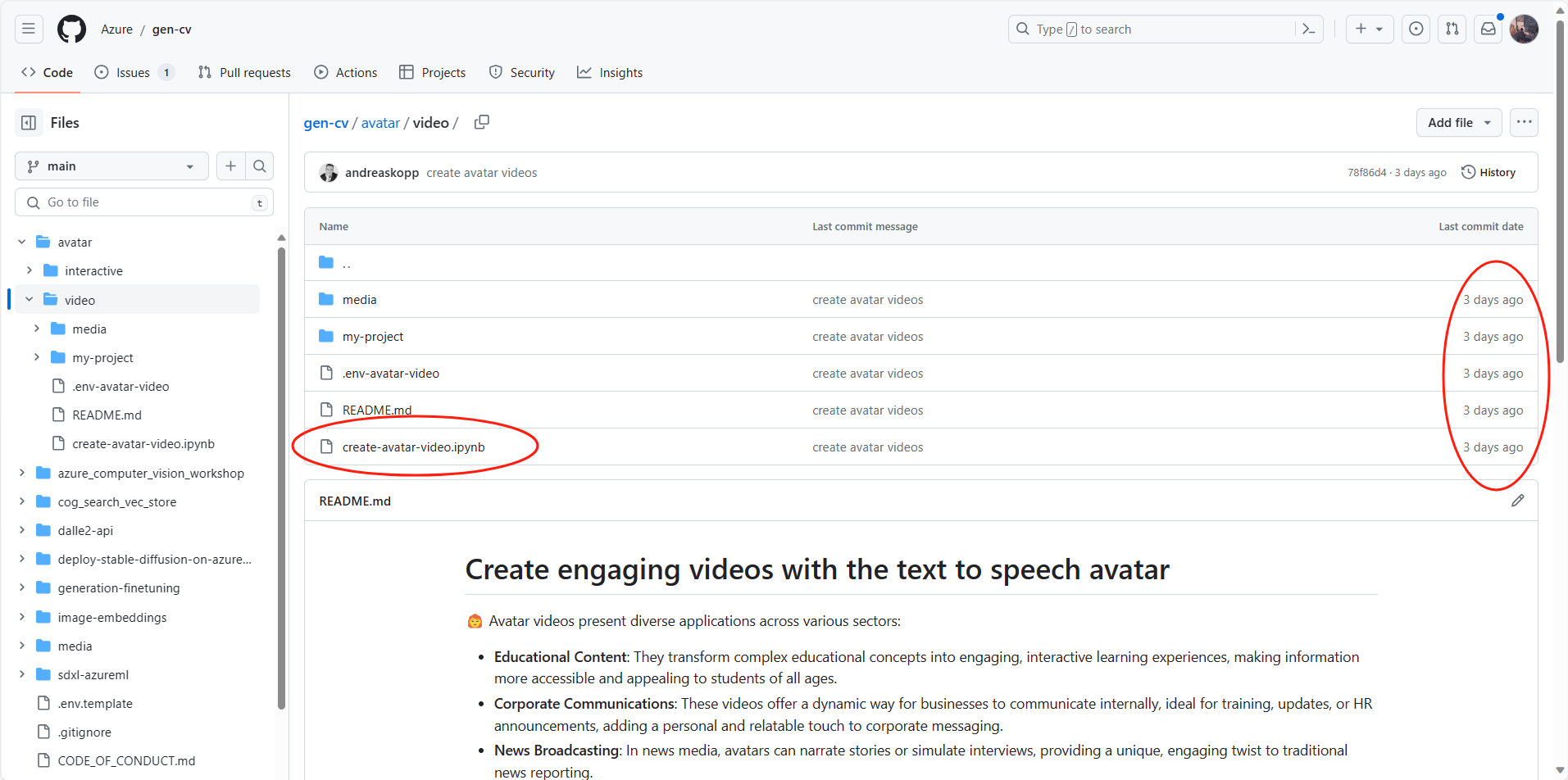This screenshot has width=1568, height=780.
Task: Open the media folder in the file list
Action: 359,300
